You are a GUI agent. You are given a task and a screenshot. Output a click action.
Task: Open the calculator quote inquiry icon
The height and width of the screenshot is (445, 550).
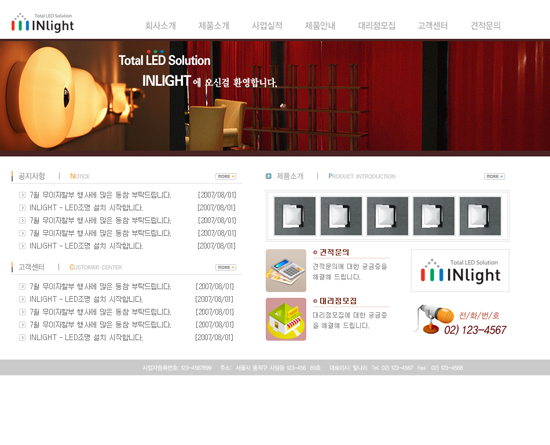pyautogui.click(x=286, y=270)
